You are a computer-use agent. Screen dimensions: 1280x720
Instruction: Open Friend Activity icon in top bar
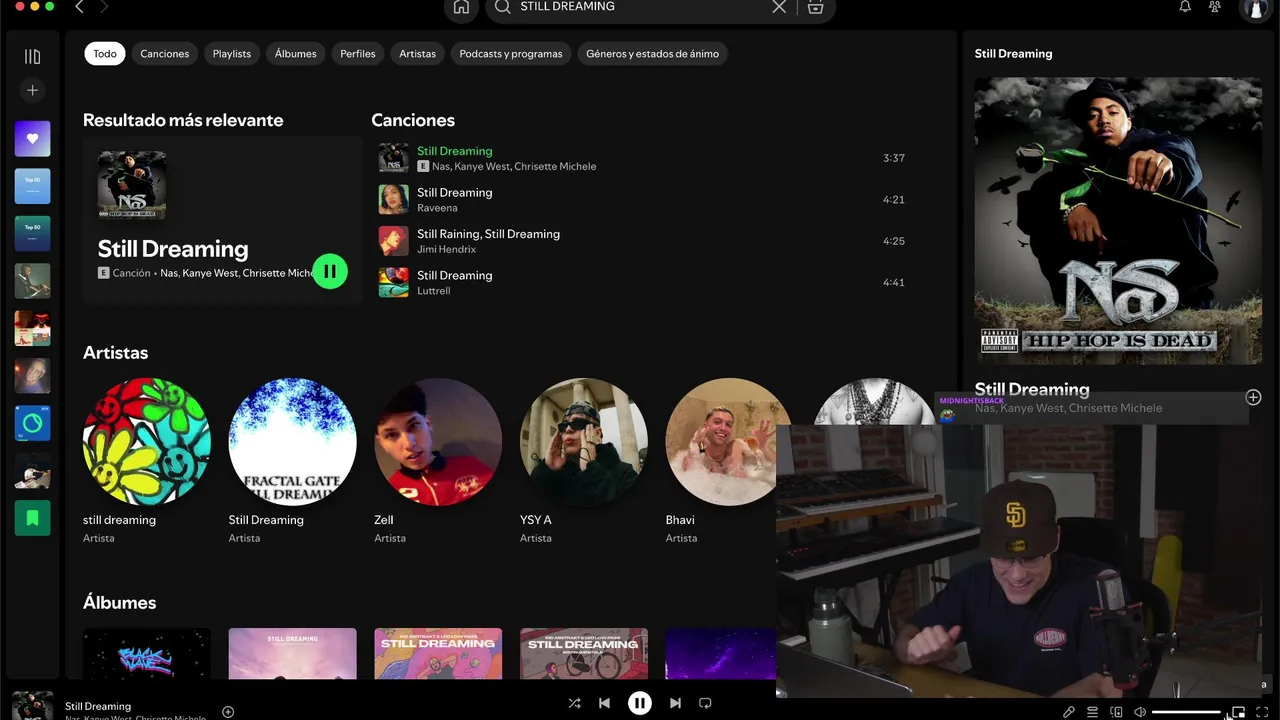[1215, 7]
